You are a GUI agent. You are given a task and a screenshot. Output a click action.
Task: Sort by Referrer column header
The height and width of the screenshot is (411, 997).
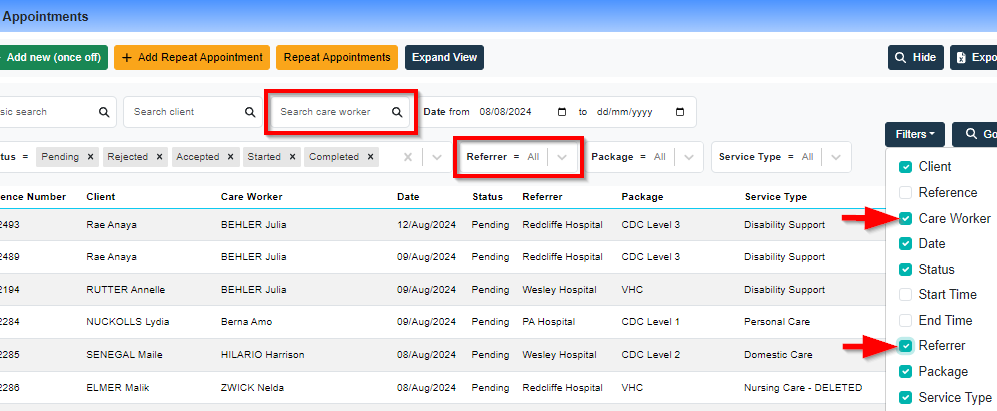pyautogui.click(x=542, y=197)
